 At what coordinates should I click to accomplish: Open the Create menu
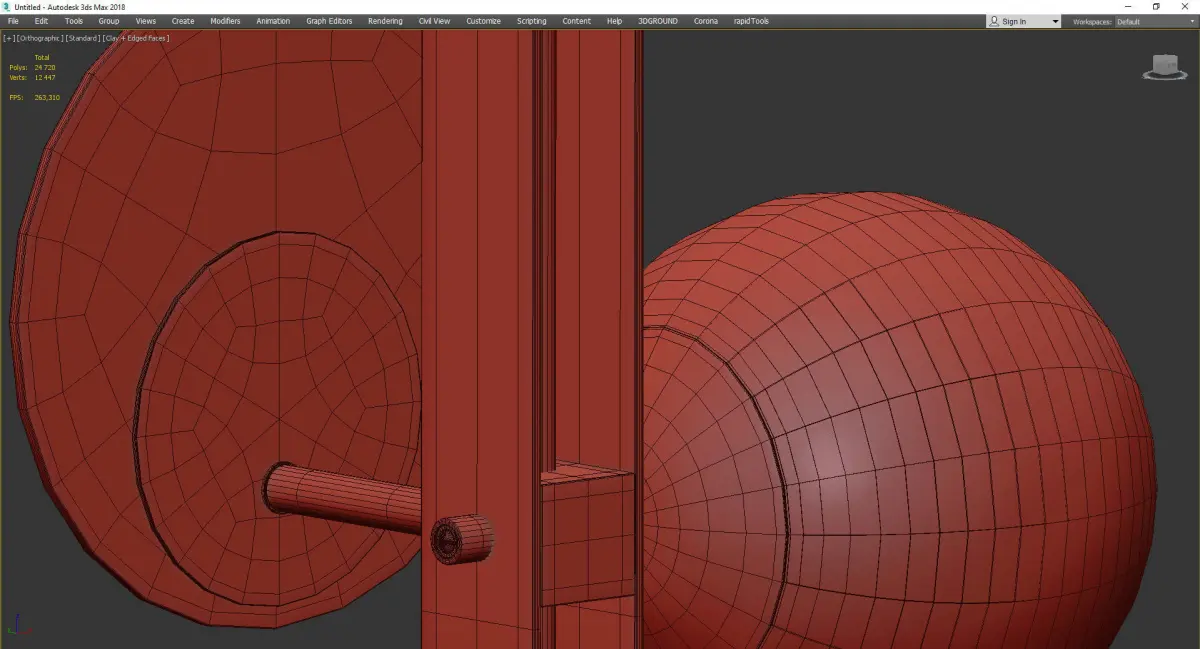pyautogui.click(x=183, y=21)
